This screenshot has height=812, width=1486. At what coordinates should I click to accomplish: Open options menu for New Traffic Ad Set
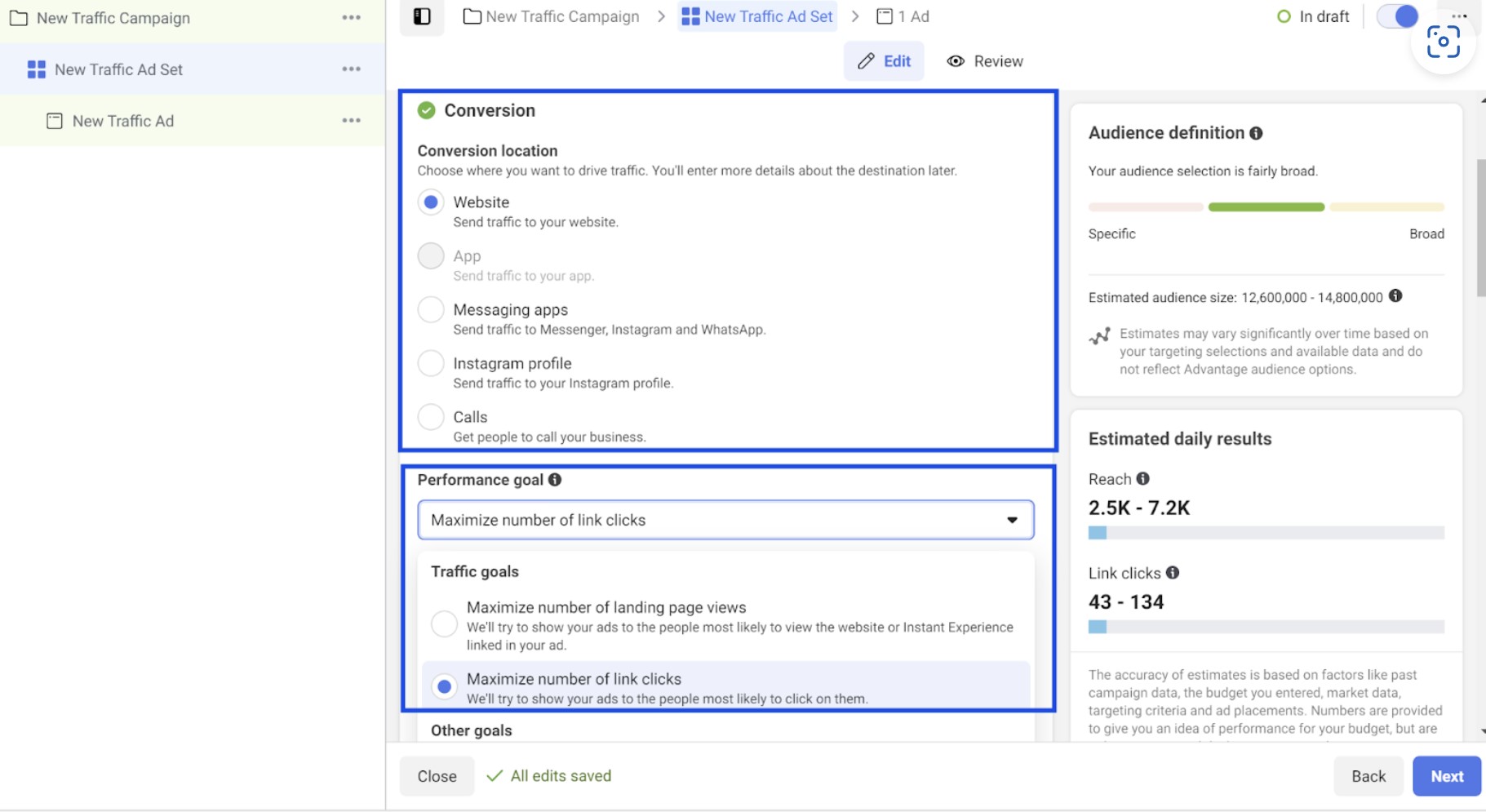[351, 69]
